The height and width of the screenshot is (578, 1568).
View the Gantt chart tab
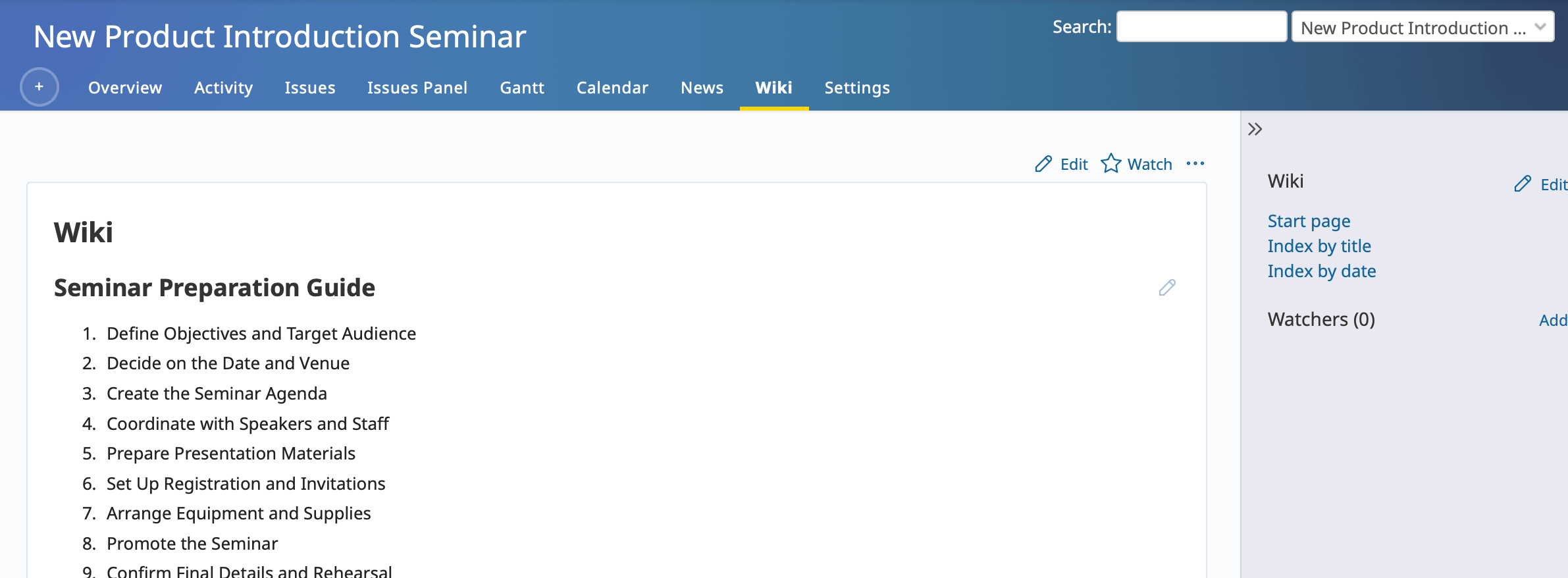point(522,88)
